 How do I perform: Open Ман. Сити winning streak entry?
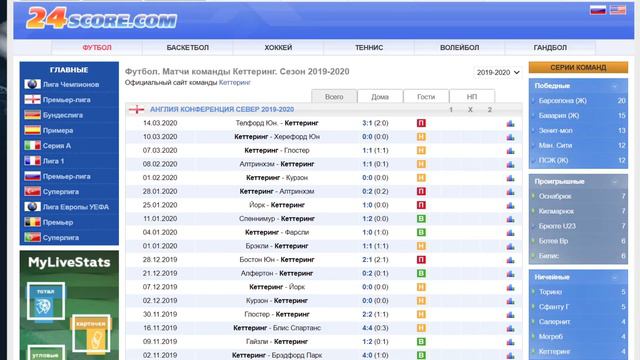555,146
